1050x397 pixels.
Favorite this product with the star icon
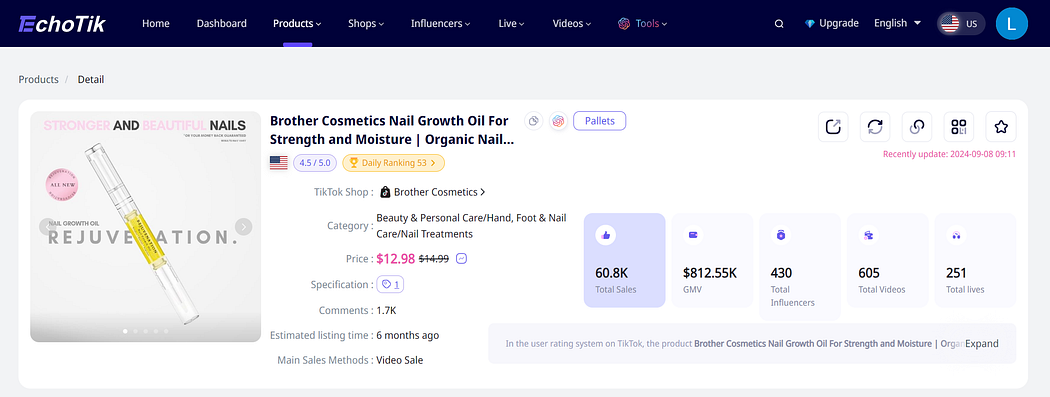(1001, 127)
